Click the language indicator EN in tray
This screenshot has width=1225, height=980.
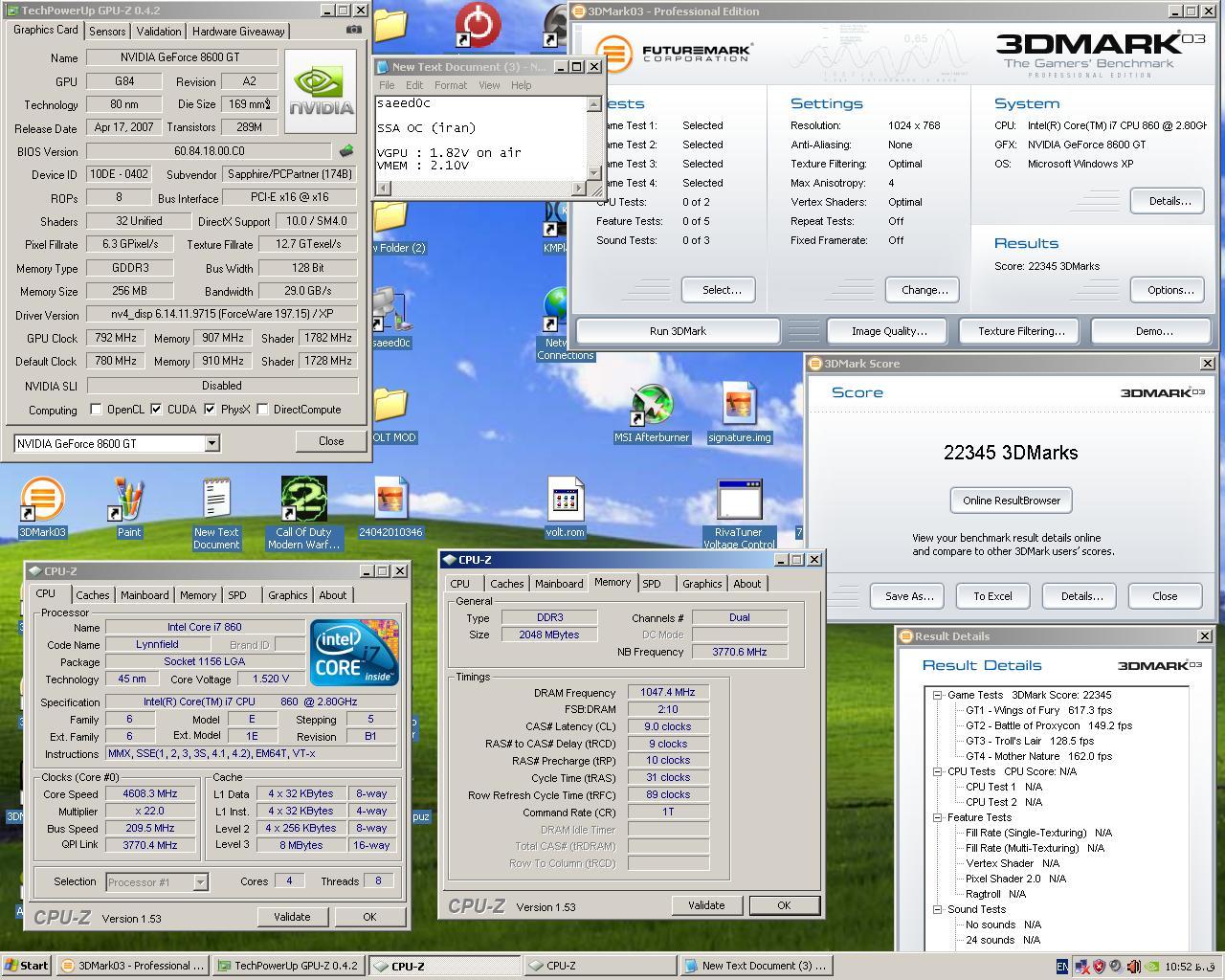[1062, 967]
